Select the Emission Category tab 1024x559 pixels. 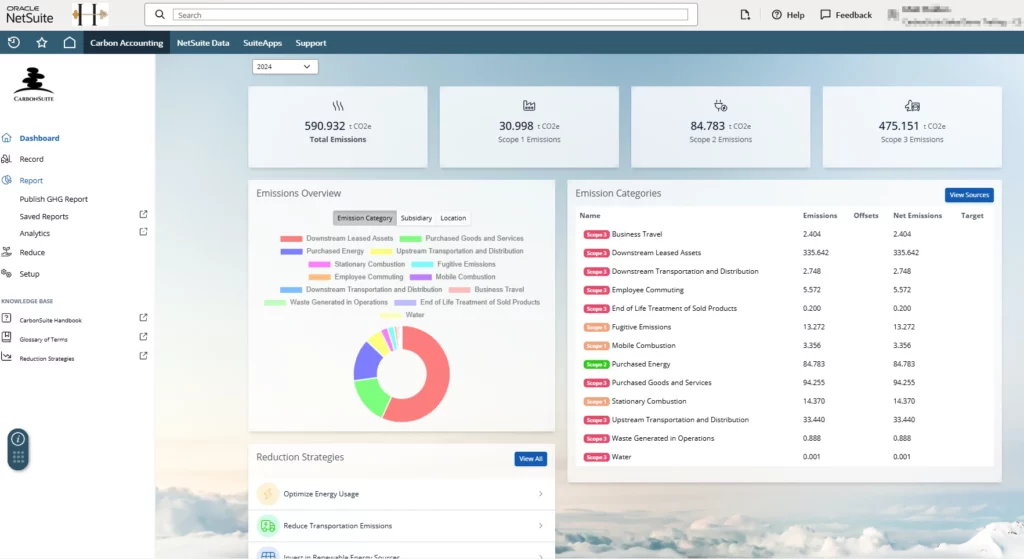[x=364, y=218]
